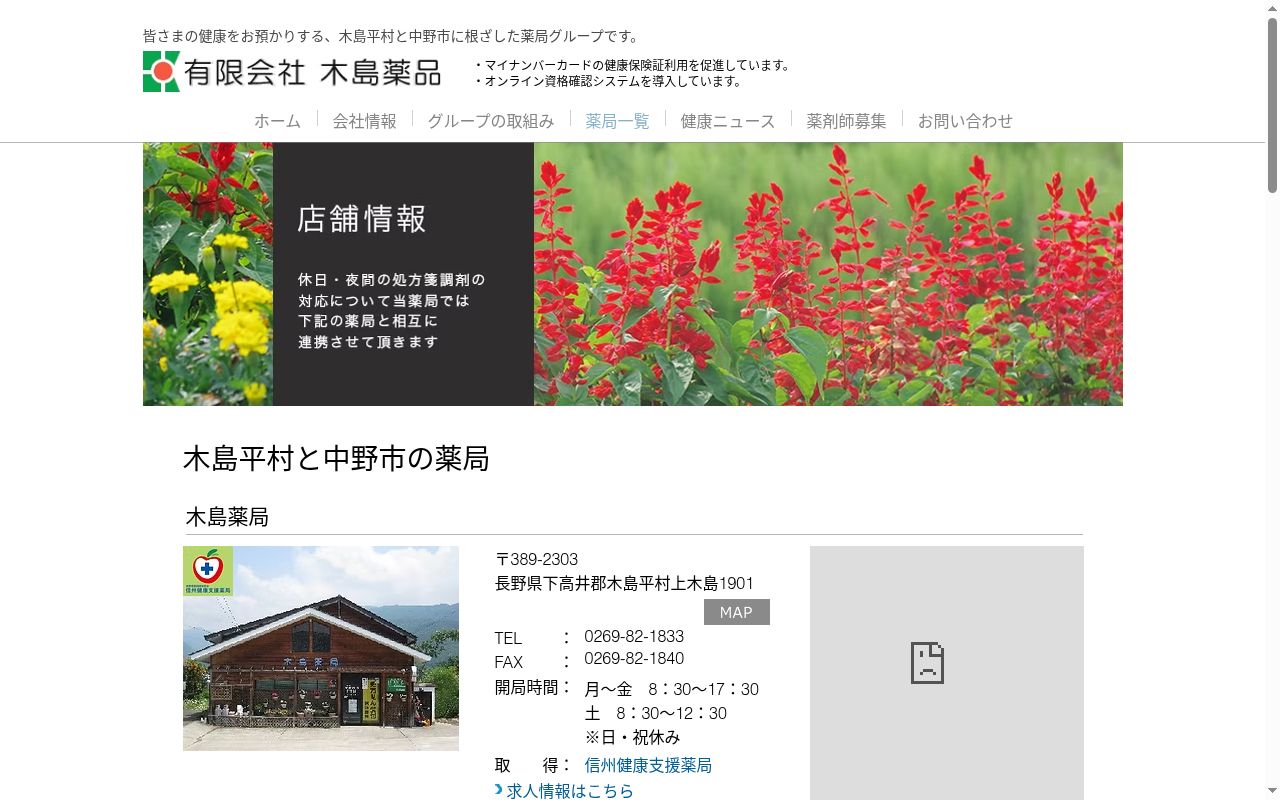This screenshot has height=800, width=1280.
Task: Click the phone number 0269-82-1833
Action: [634, 636]
